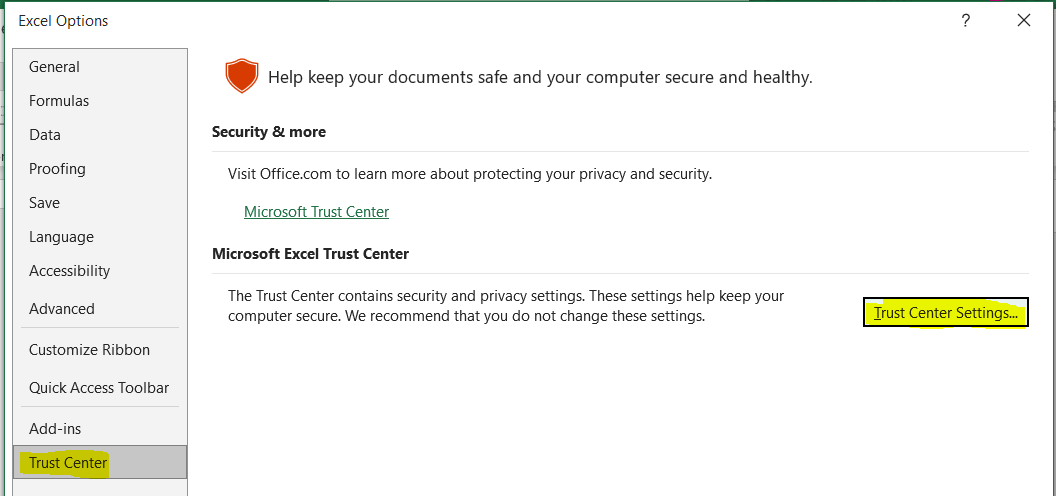The image size is (1056, 496).
Task: Click the 'Microsoft Excel Trust Center' heading
Action: 310,254
